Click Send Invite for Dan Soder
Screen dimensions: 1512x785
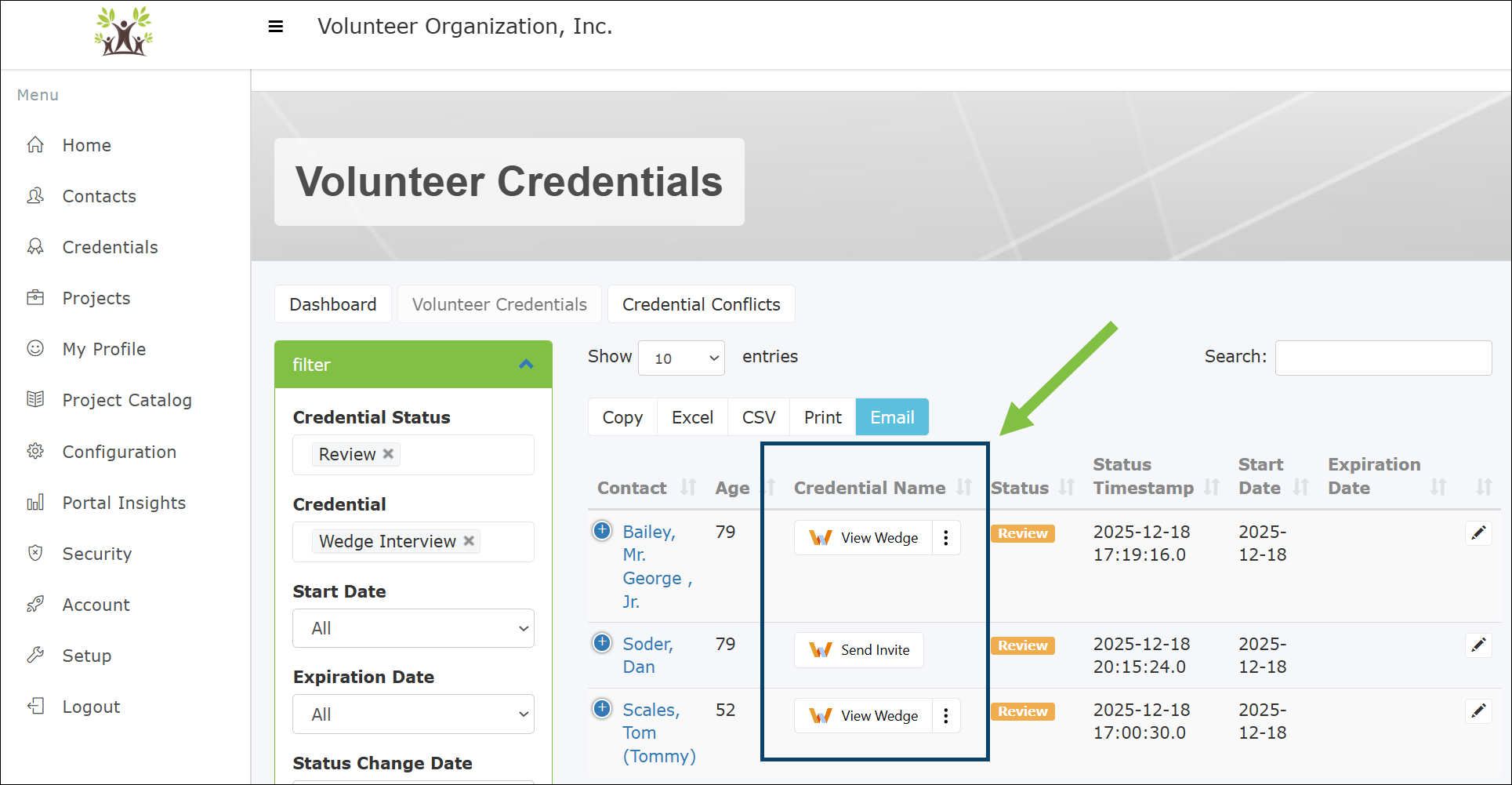point(859,650)
